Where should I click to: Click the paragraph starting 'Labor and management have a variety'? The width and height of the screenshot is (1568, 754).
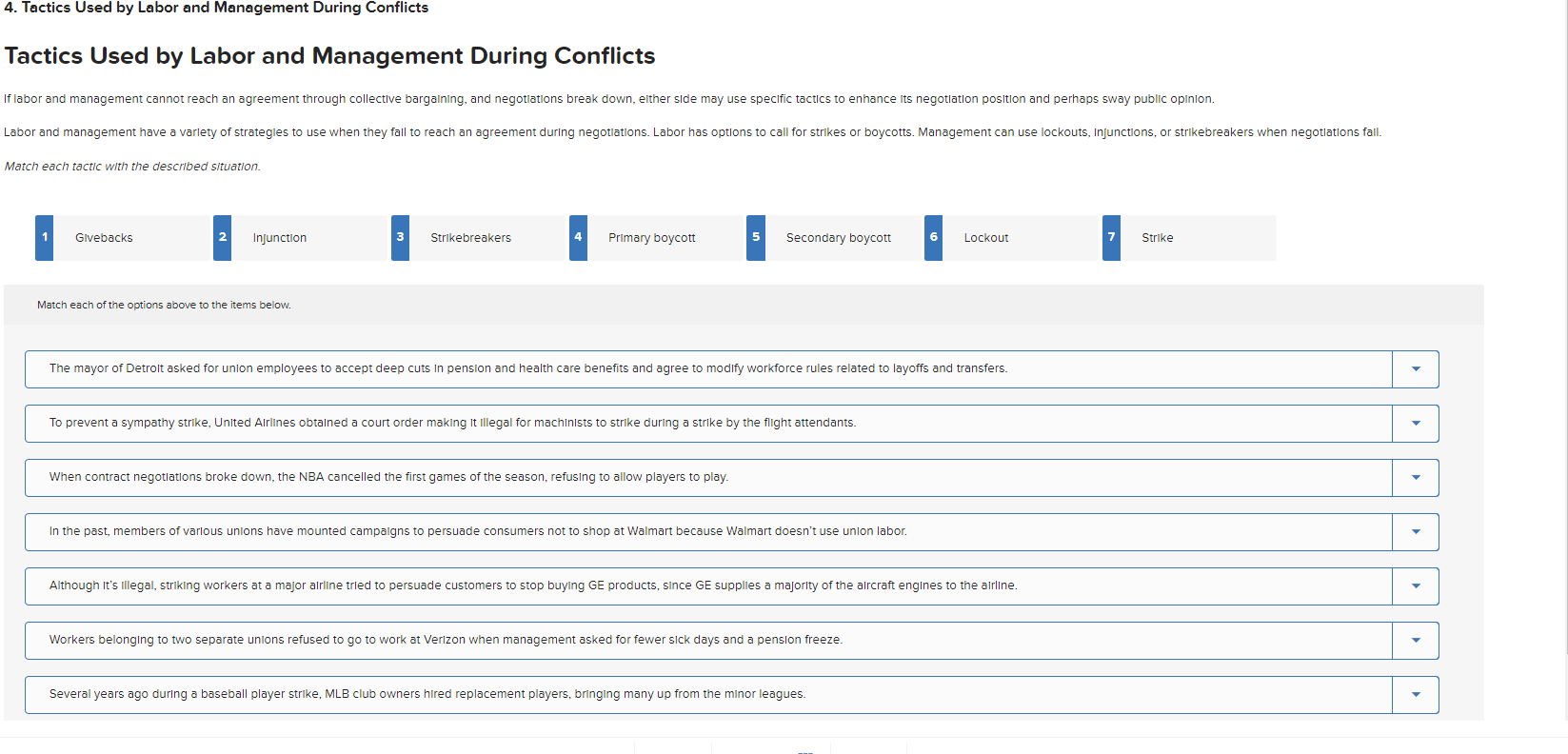[x=692, y=132]
